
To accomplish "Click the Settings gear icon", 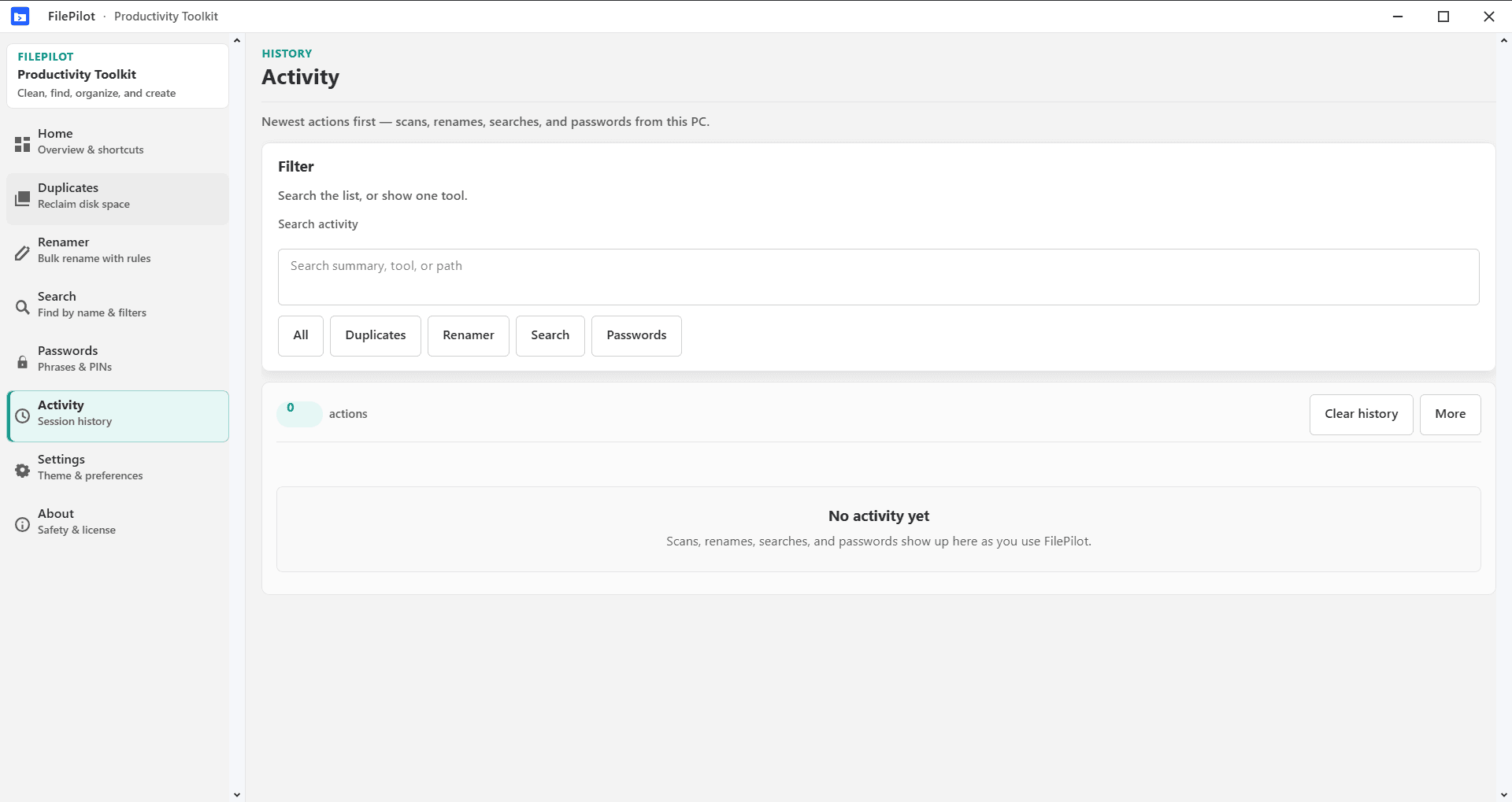I will click(22, 471).
